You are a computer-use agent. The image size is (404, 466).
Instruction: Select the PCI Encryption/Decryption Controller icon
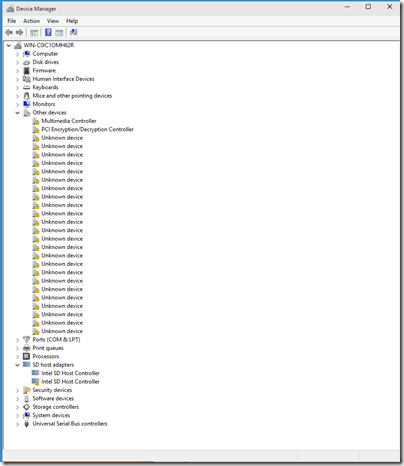pyautogui.click(x=36, y=129)
